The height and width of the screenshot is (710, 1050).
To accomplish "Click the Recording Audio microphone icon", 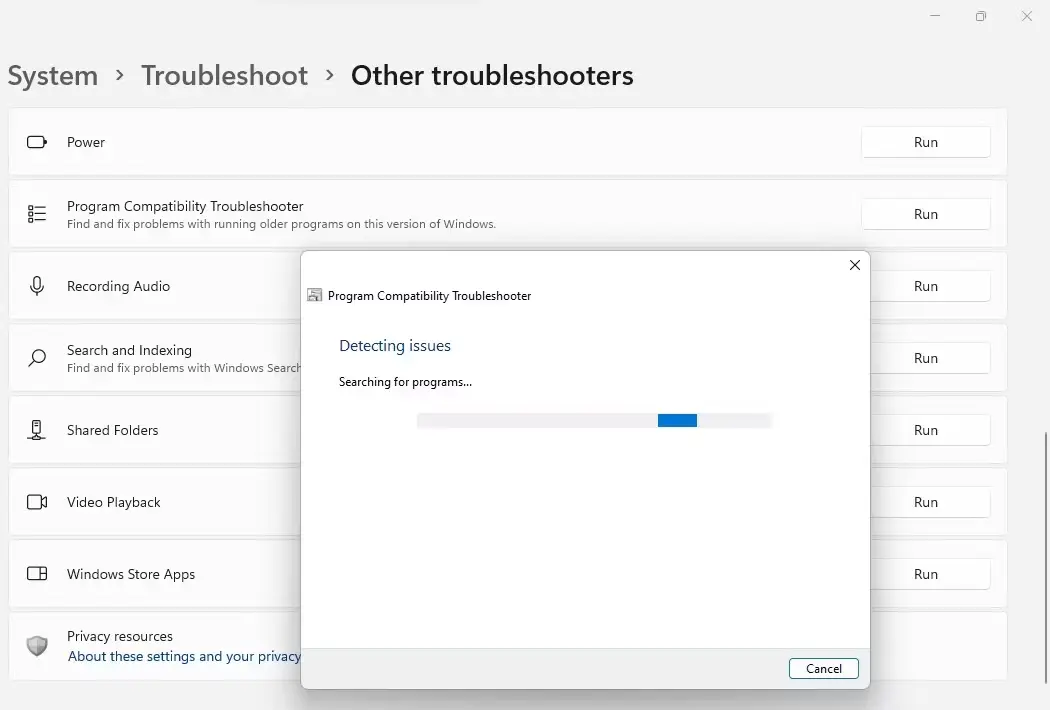I will click(x=37, y=286).
